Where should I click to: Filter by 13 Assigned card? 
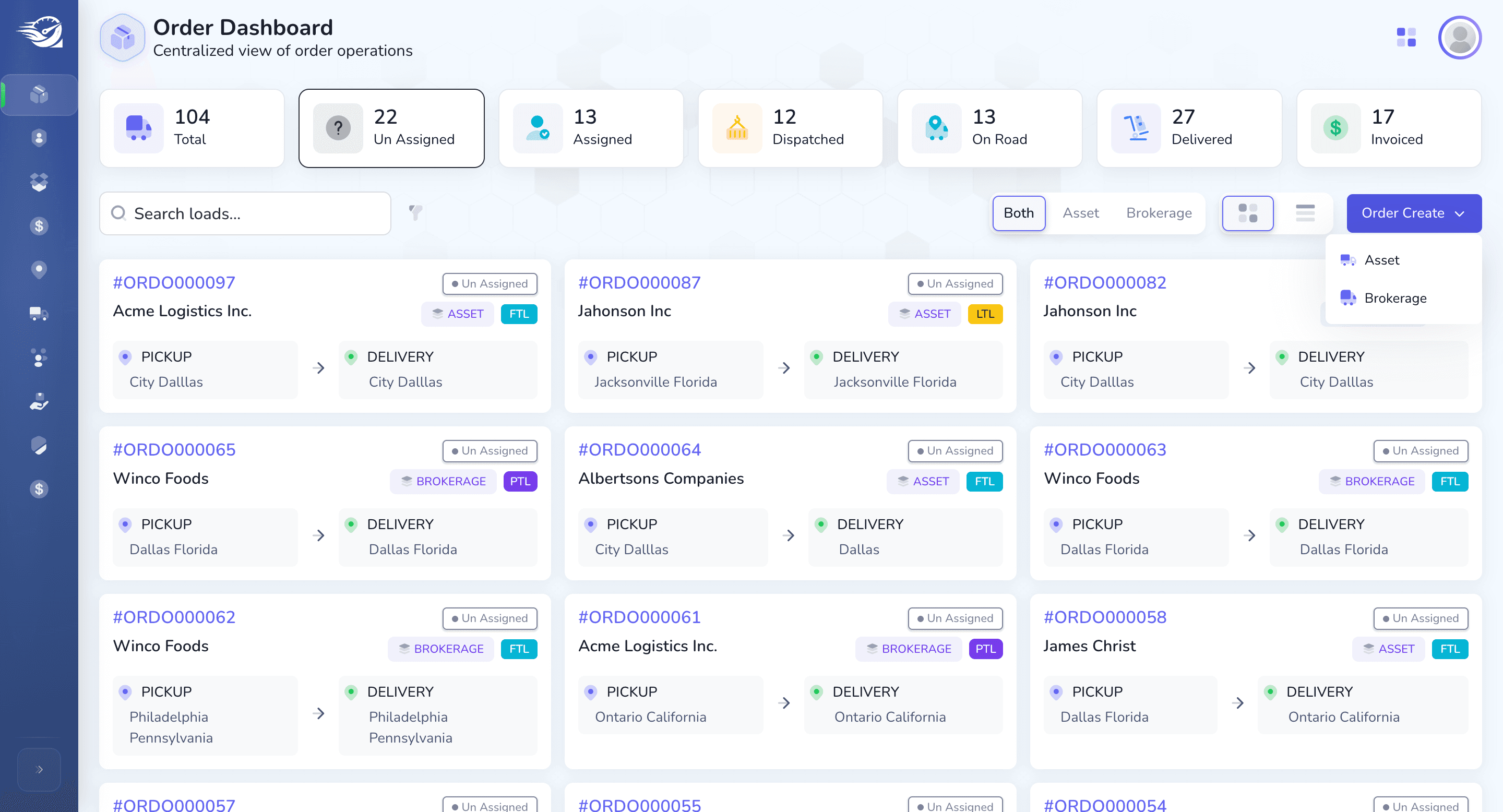click(591, 128)
